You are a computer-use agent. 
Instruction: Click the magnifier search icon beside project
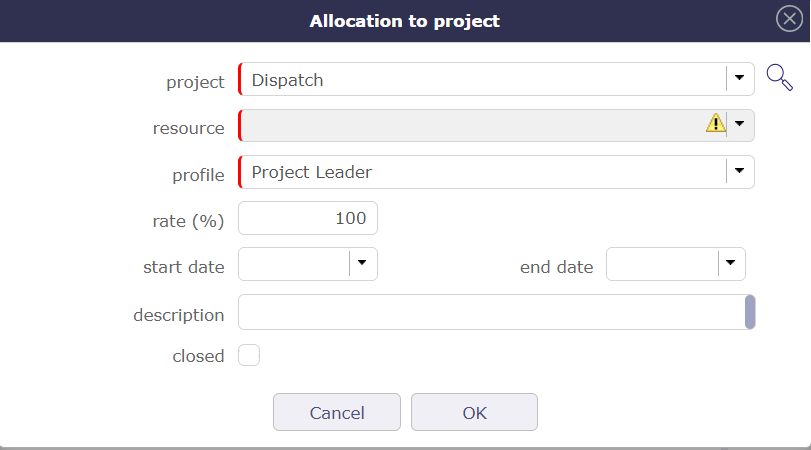pyautogui.click(x=779, y=78)
